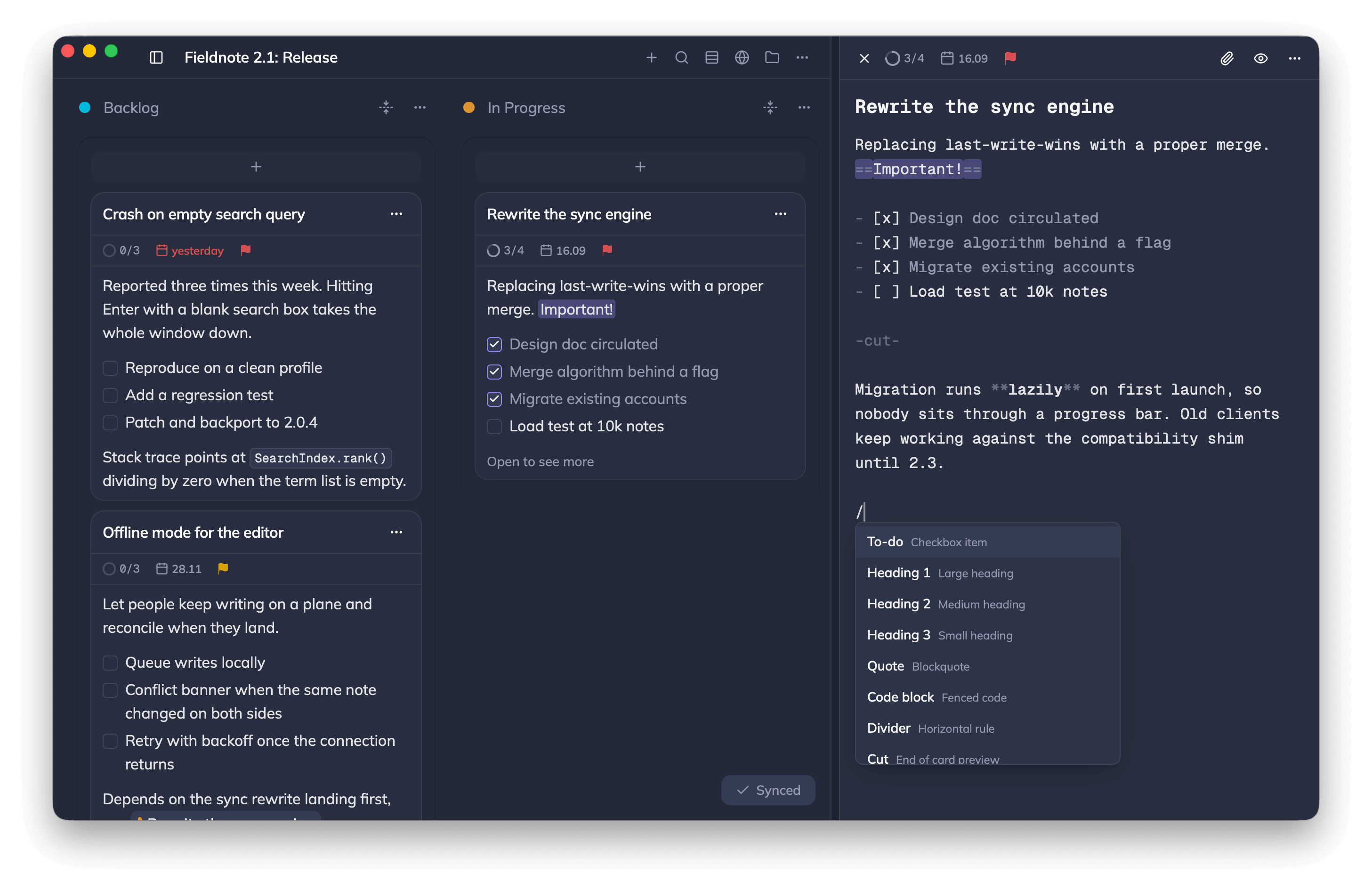
Task: Check 'Reproduce on a clean profile'
Action: point(110,368)
